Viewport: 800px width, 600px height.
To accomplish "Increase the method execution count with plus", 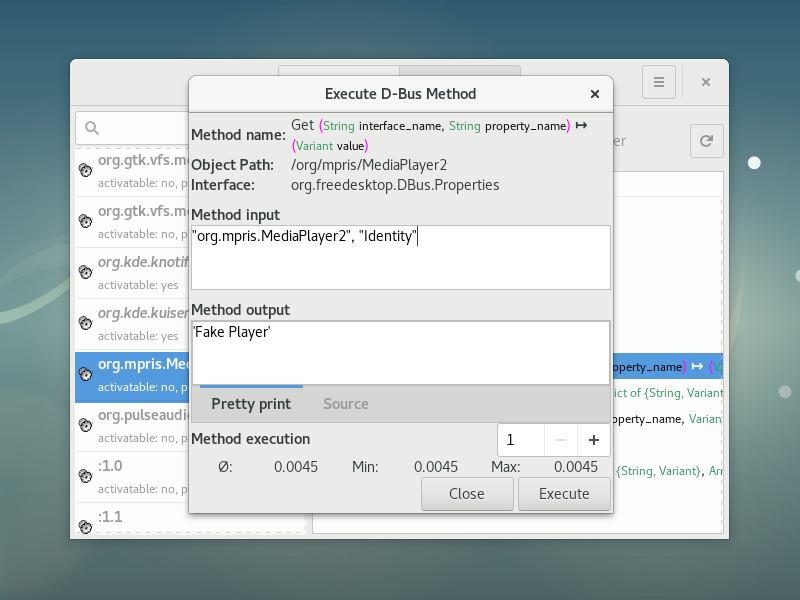I will 593,440.
